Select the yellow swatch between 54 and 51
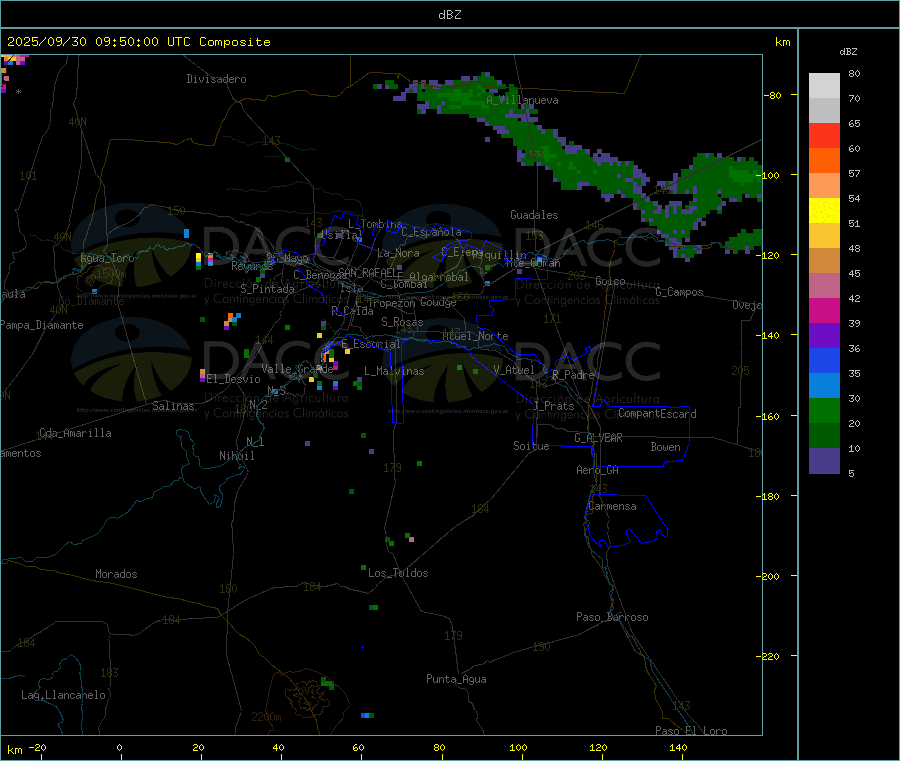Viewport: 900px width, 761px height. (x=824, y=211)
